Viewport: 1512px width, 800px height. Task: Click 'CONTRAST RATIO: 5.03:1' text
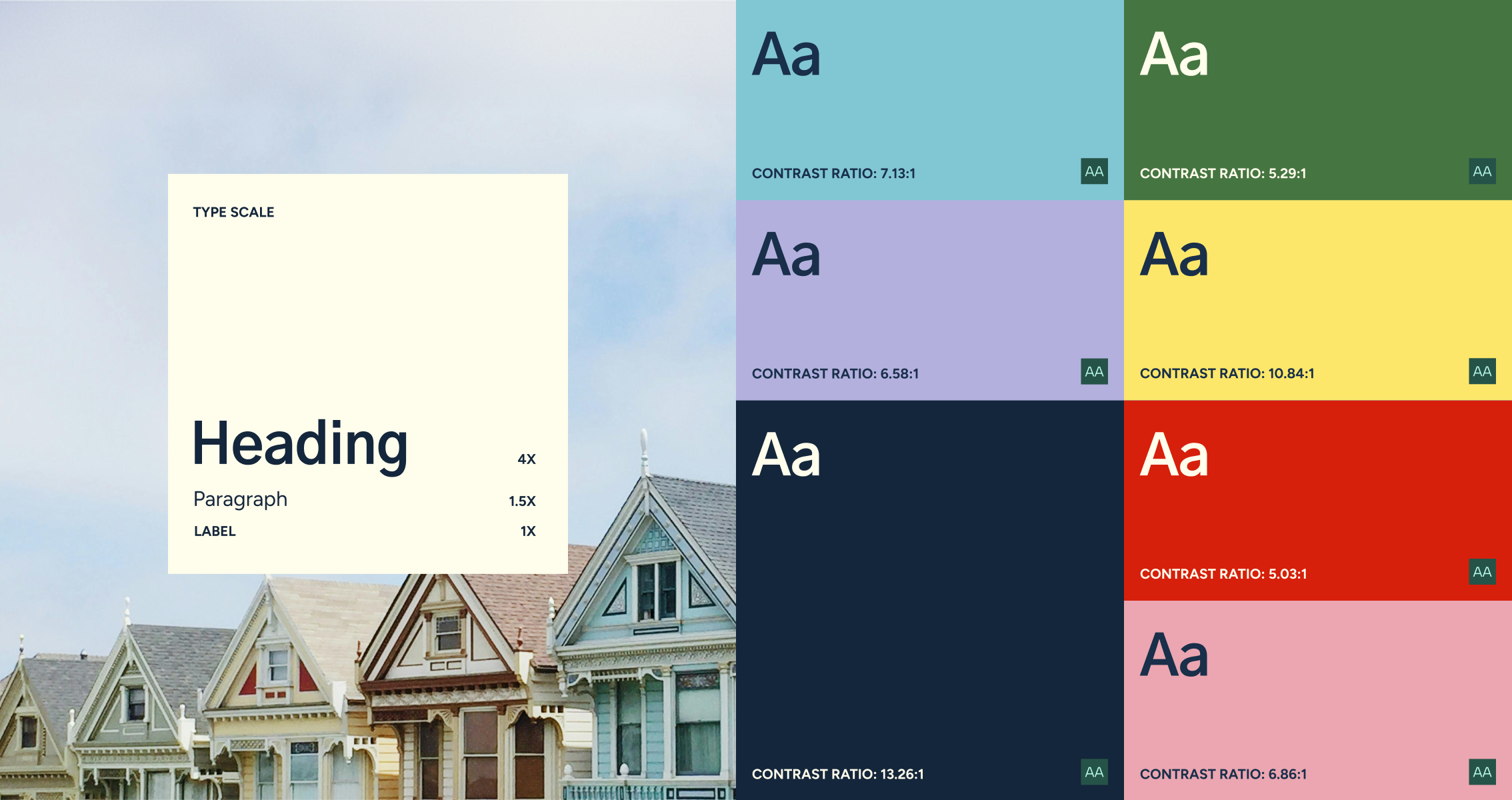1223,574
